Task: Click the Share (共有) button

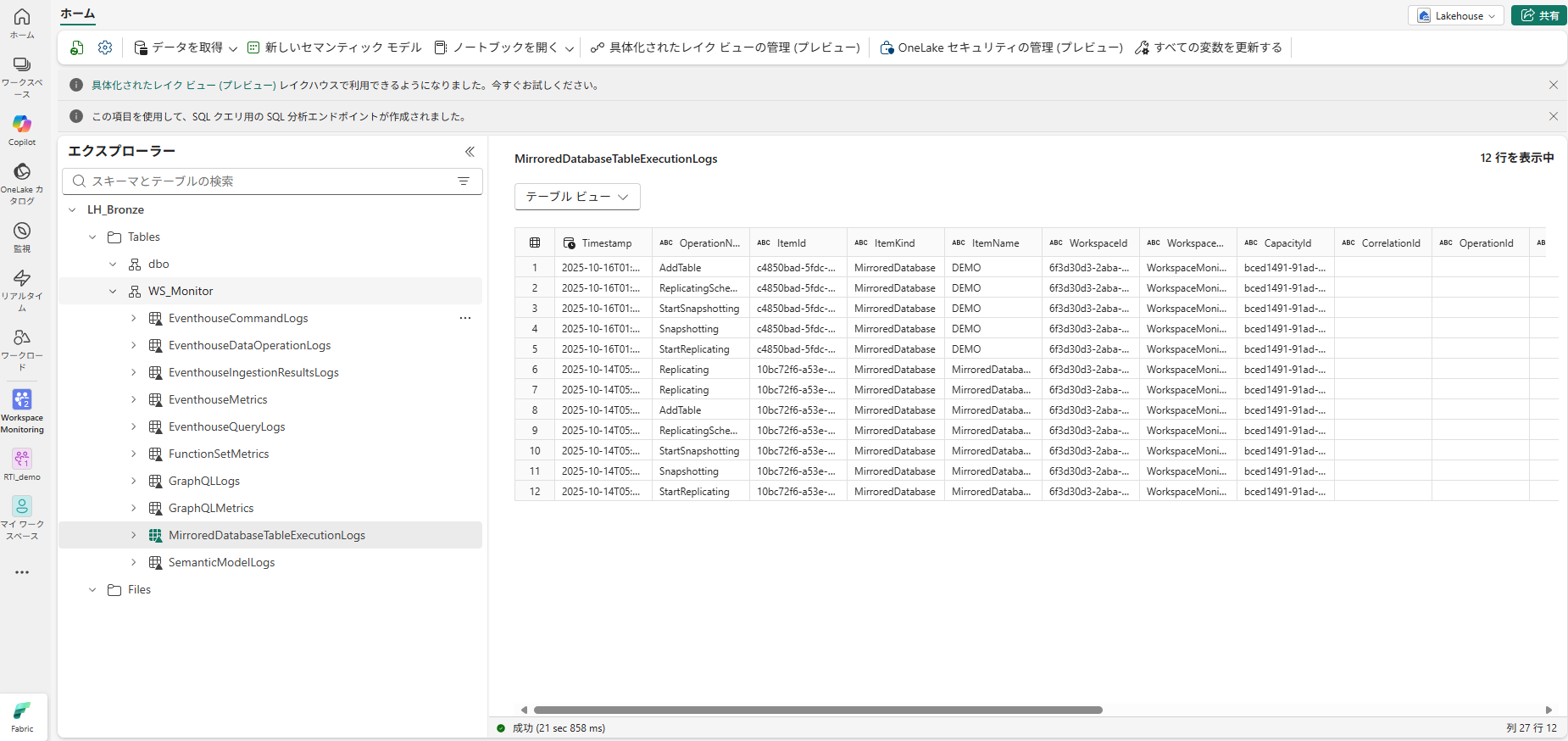Action: coord(1539,15)
